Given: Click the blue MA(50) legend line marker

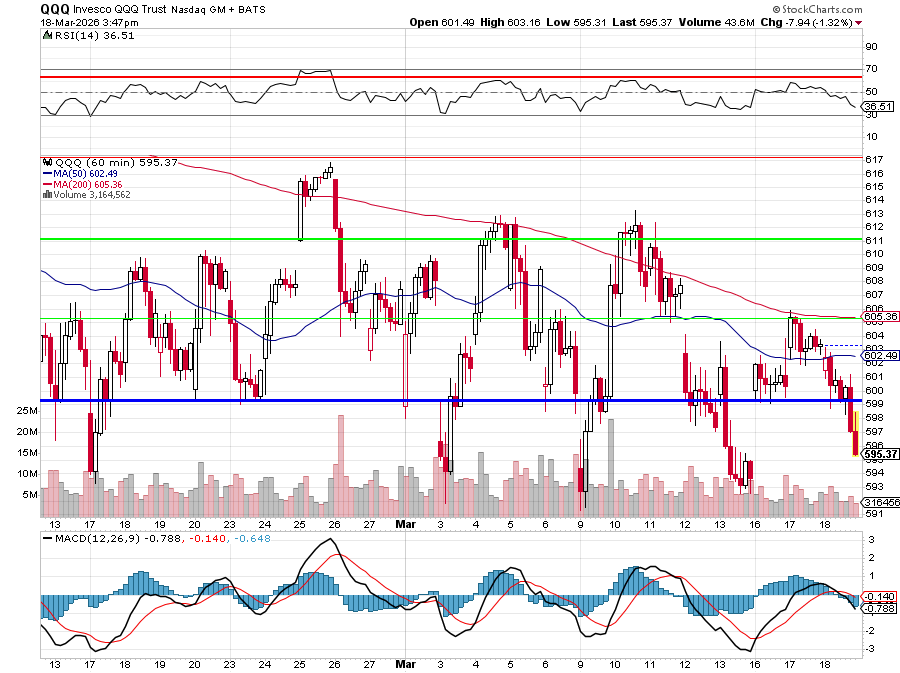Looking at the screenshot, I should click(47, 173).
